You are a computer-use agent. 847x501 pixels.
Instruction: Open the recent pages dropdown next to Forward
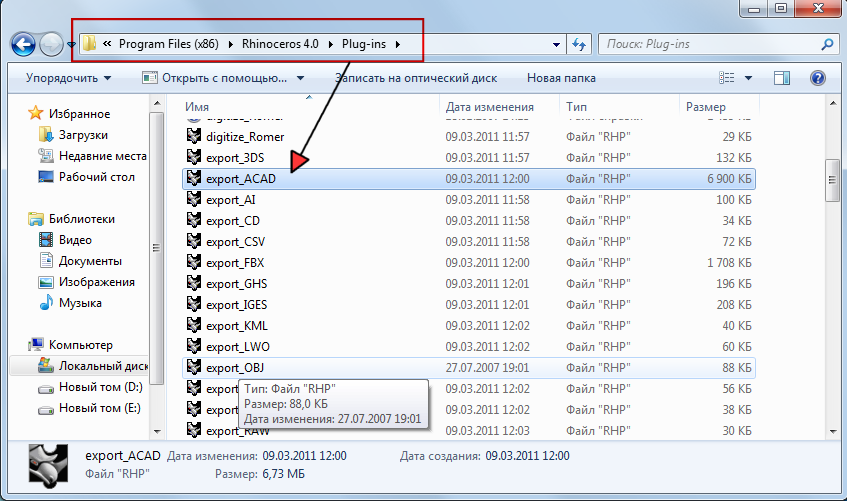(71, 44)
